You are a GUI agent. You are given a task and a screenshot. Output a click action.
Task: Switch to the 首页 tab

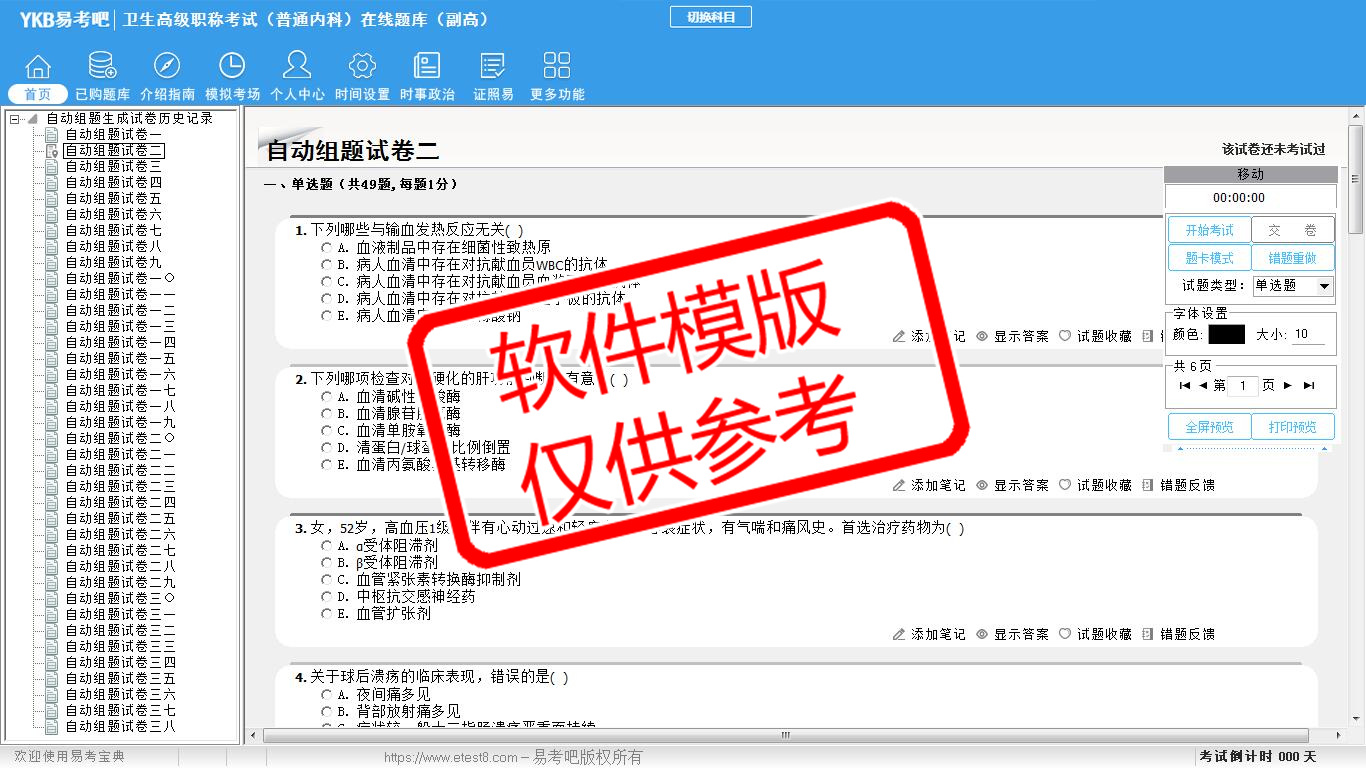pos(38,94)
